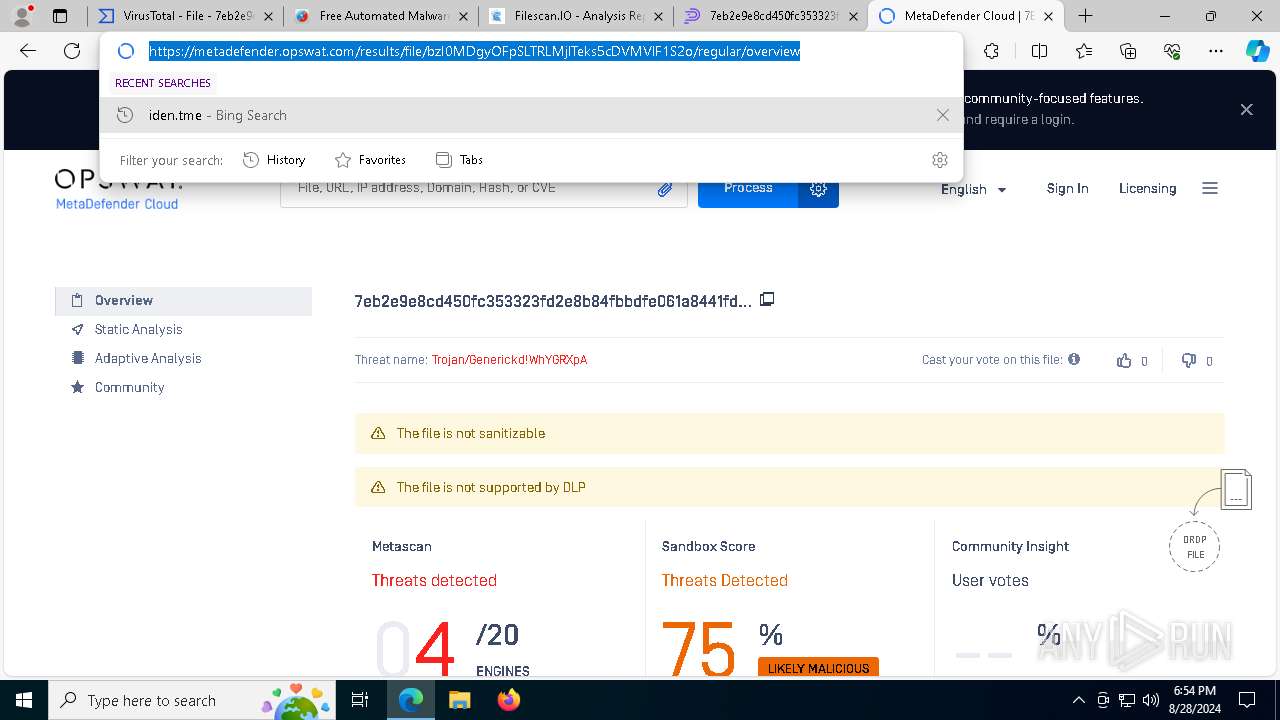The image size is (1280, 720).
Task: Open the volume control
Action: (1151, 700)
